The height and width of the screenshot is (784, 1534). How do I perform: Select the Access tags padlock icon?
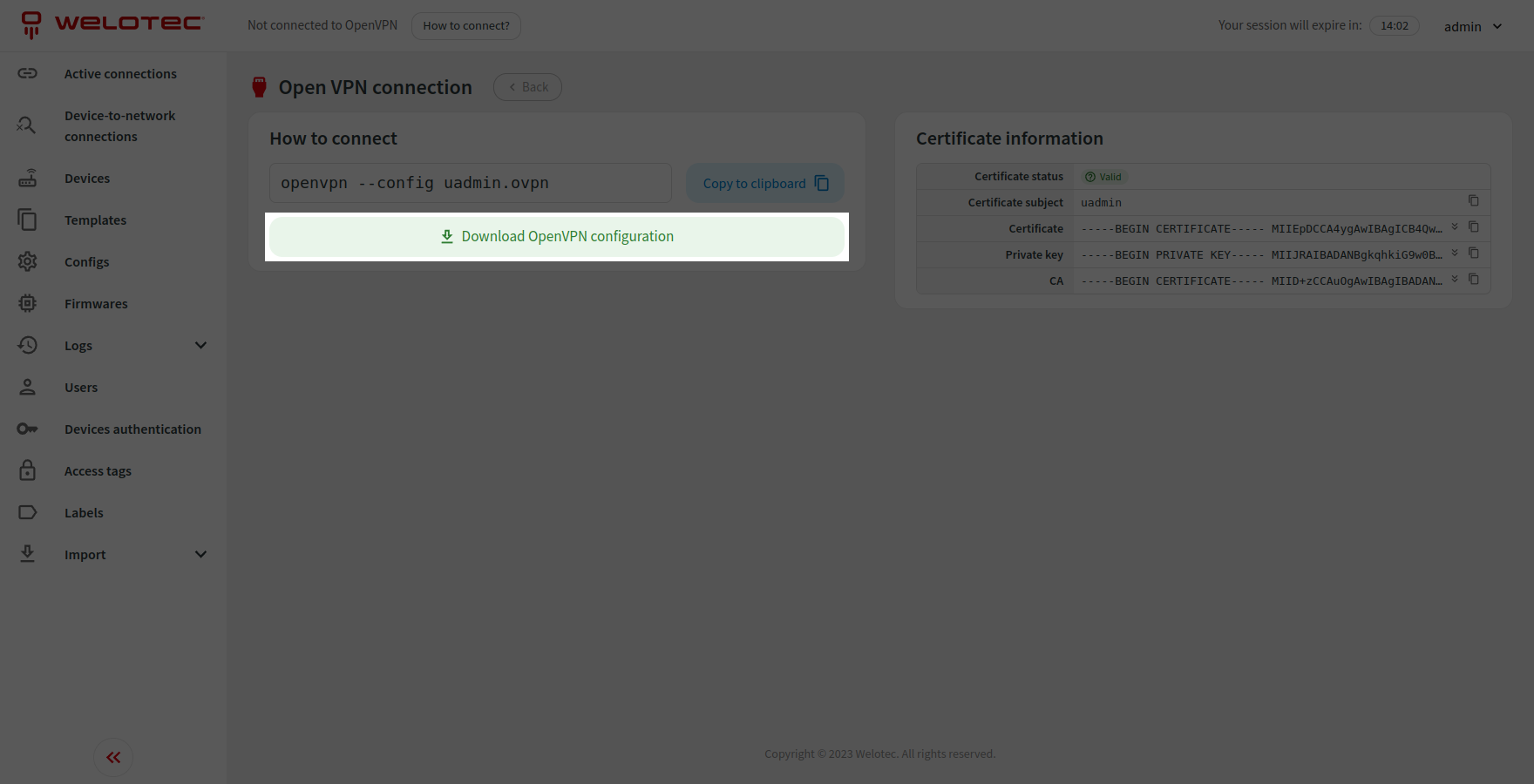[27, 470]
